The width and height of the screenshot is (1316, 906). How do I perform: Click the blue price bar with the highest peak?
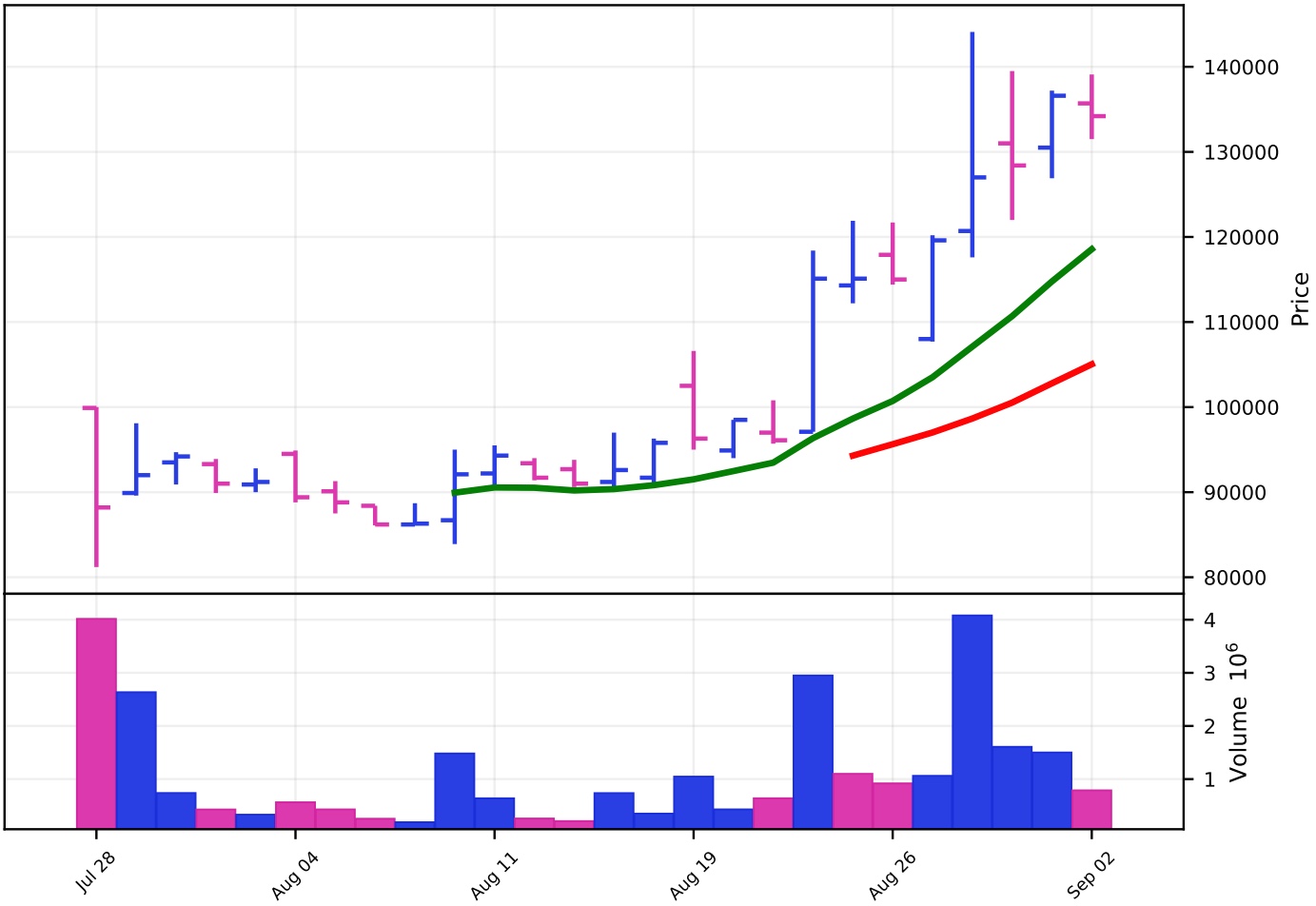click(972, 143)
